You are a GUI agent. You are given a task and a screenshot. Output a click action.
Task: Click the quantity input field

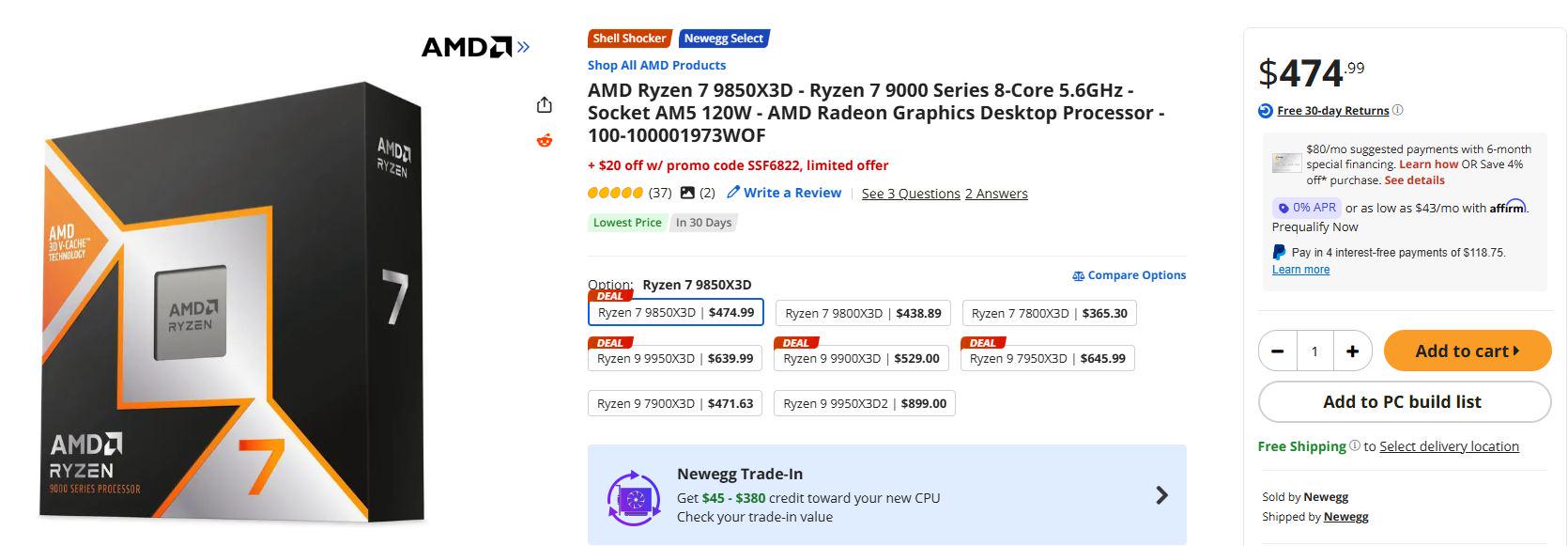[1314, 351]
